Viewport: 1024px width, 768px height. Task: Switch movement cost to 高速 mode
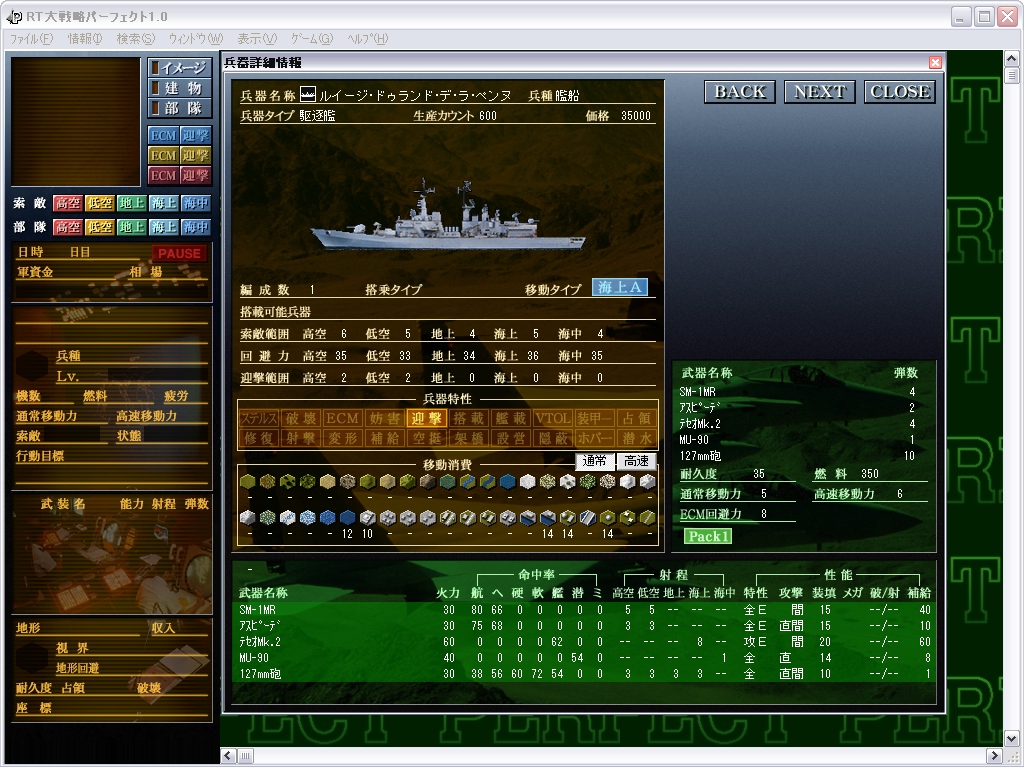tap(637, 461)
